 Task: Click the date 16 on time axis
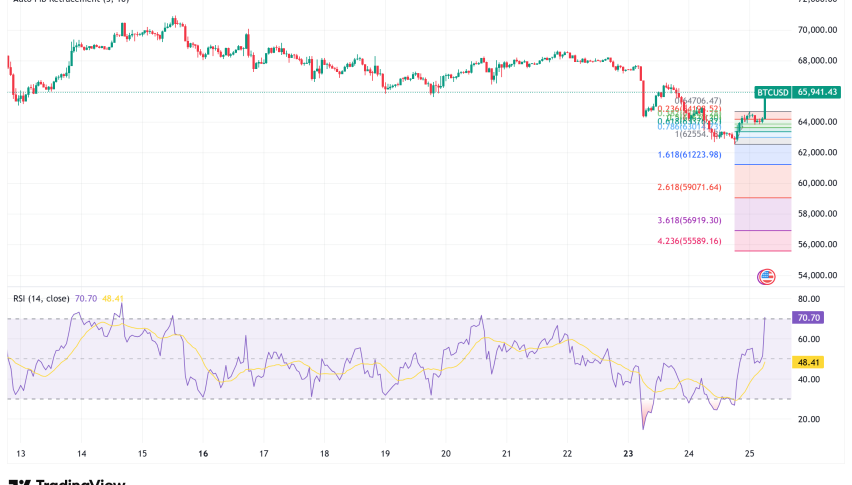(x=203, y=453)
